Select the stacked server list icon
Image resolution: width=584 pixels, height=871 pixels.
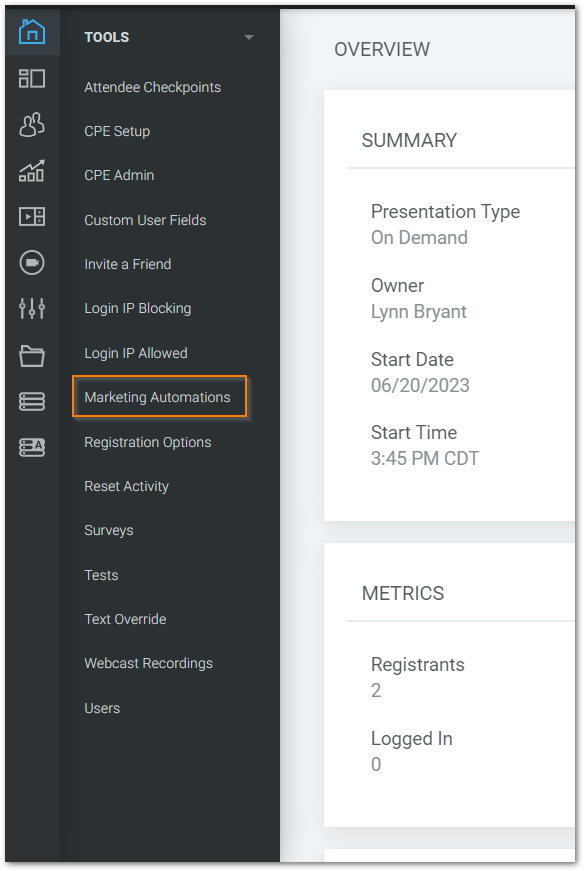pyautogui.click(x=32, y=401)
